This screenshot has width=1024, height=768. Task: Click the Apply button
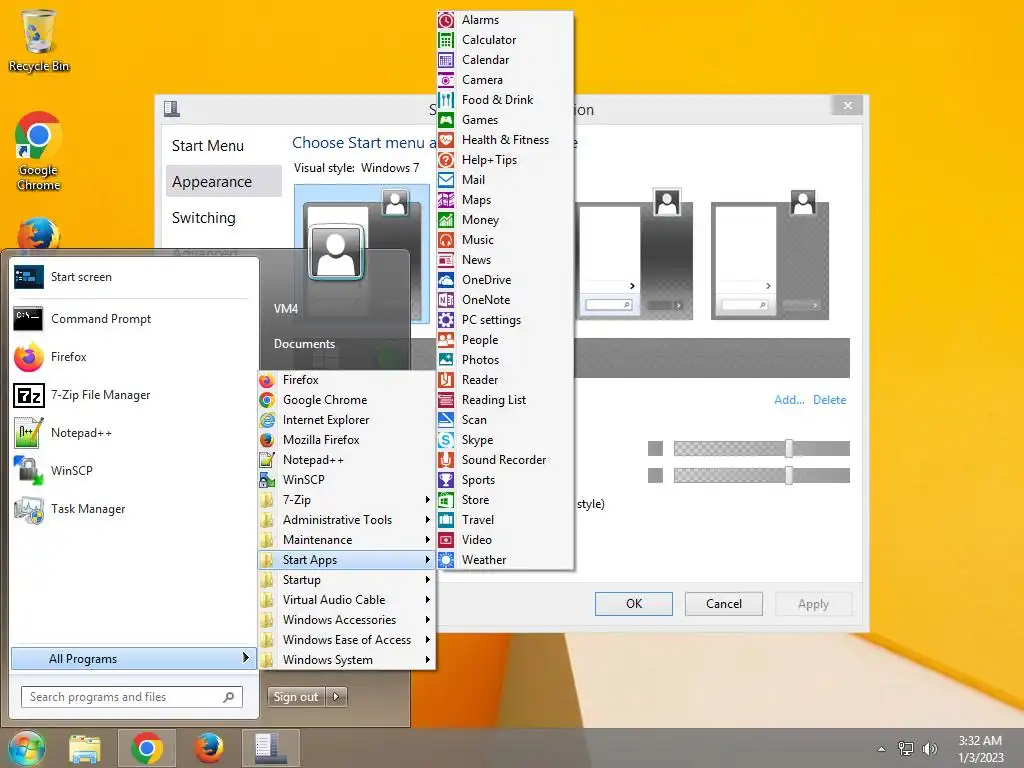pyautogui.click(x=813, y=604)
